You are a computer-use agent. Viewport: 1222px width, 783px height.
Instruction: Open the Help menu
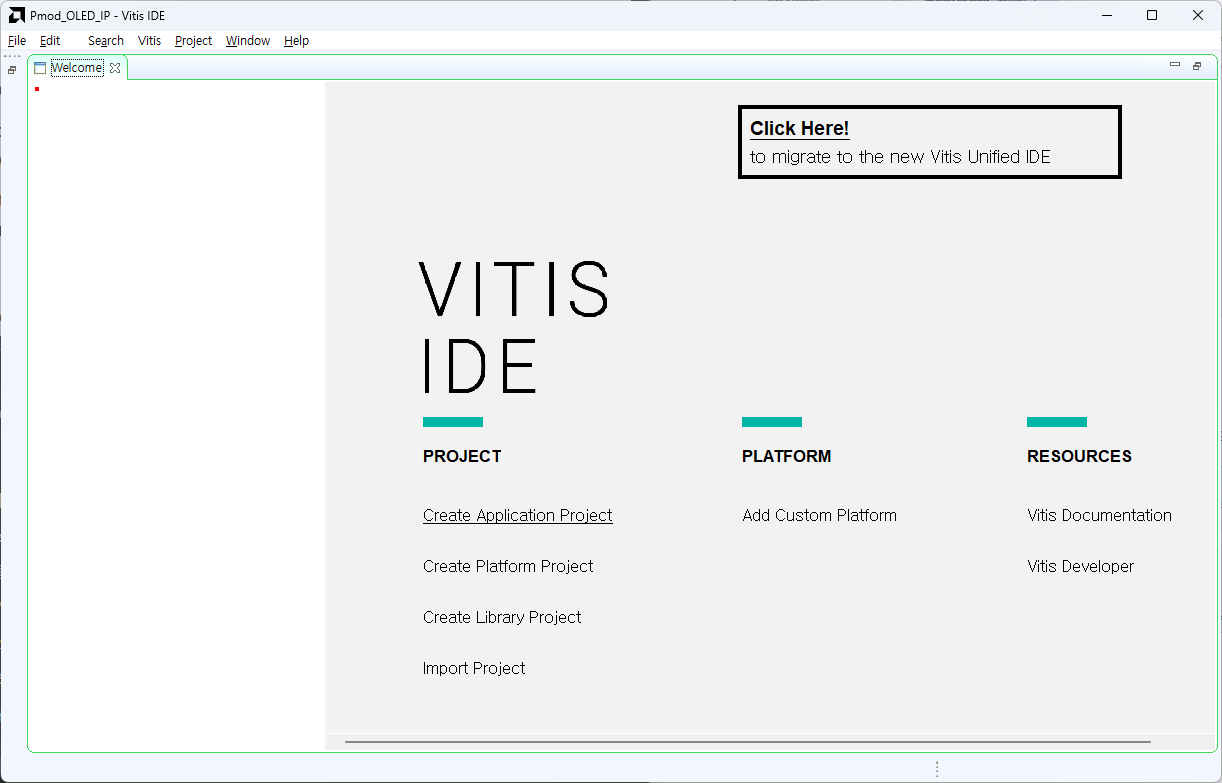click(x=296, y=41)
